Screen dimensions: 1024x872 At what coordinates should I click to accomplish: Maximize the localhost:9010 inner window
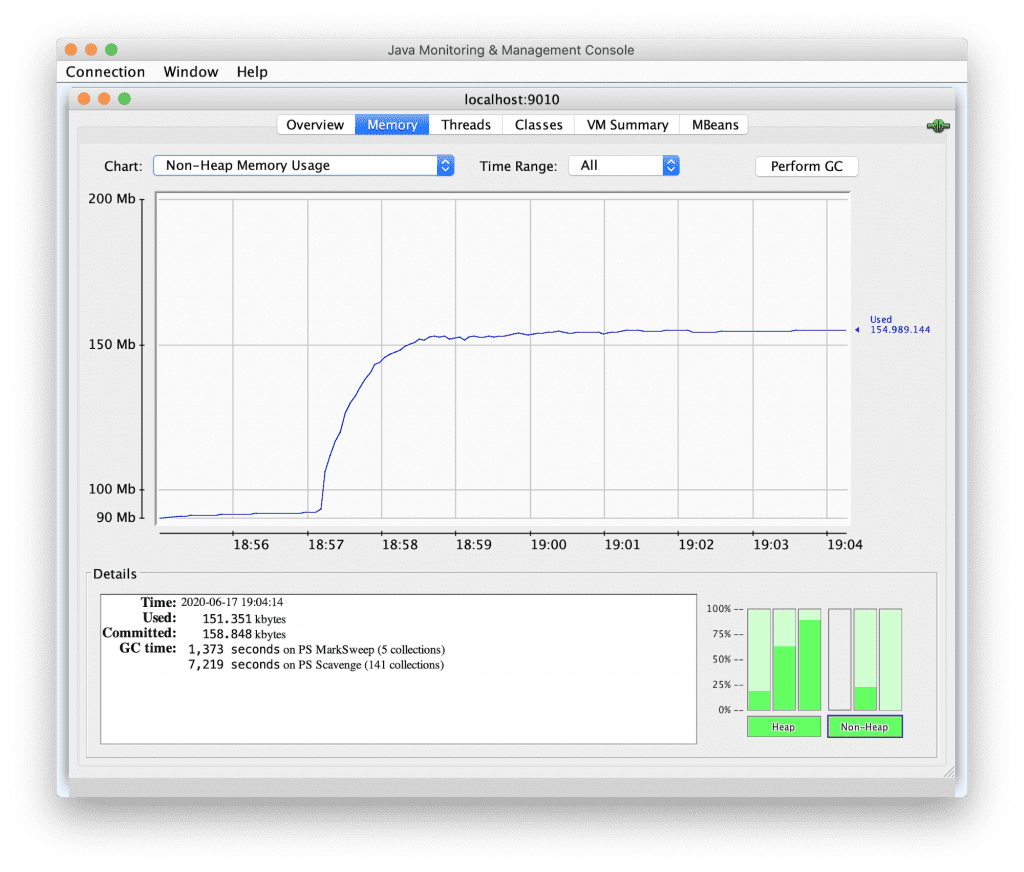[x=124, y=99]
